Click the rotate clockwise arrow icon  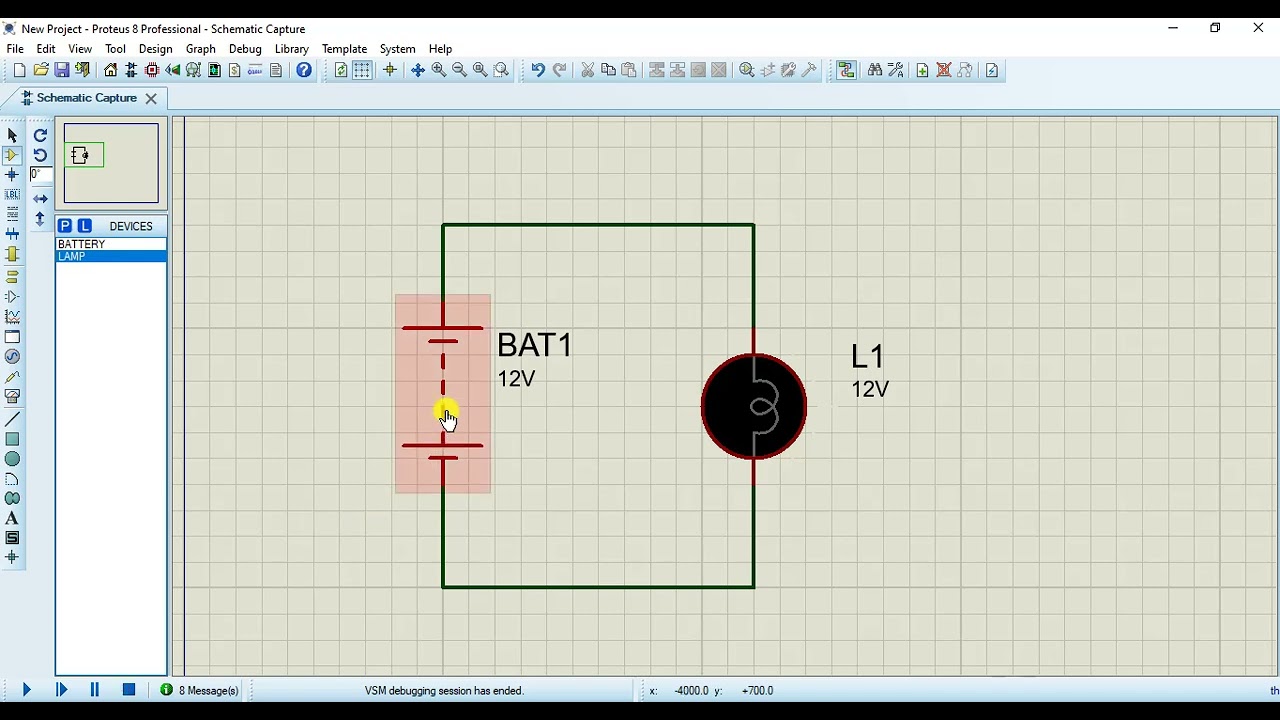[x=40, y=135]
